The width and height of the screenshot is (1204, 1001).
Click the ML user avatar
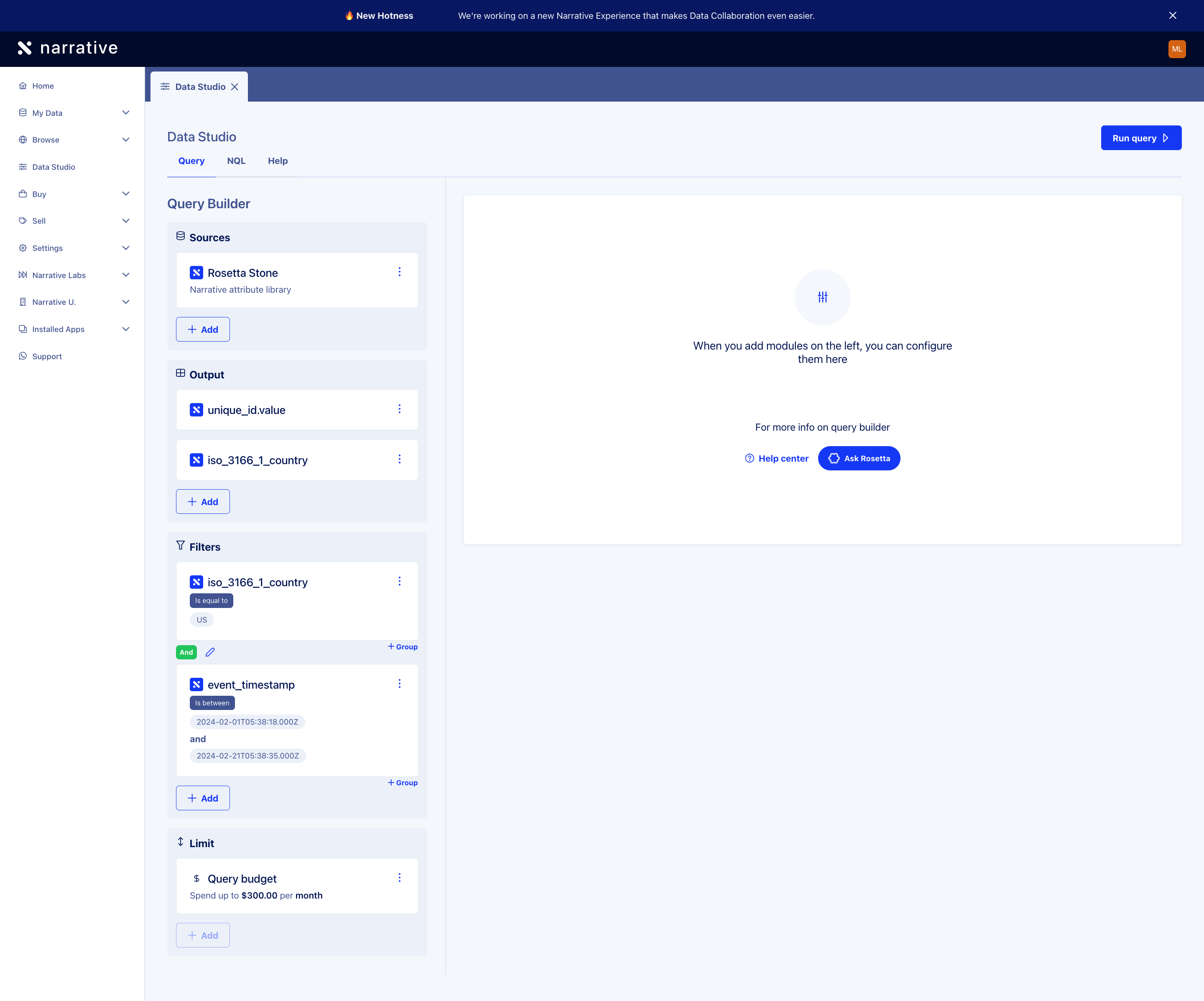[1176, 49]
